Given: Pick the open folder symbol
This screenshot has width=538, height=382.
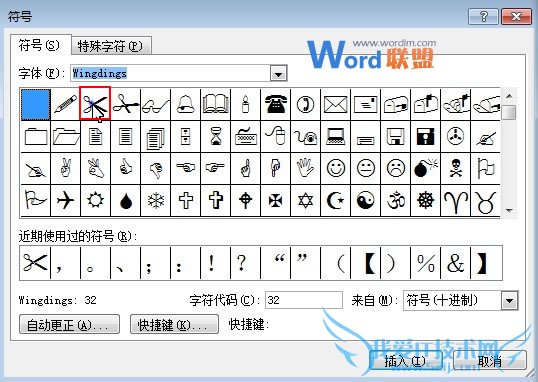Looking at the screenshot, I should (66, 137).
